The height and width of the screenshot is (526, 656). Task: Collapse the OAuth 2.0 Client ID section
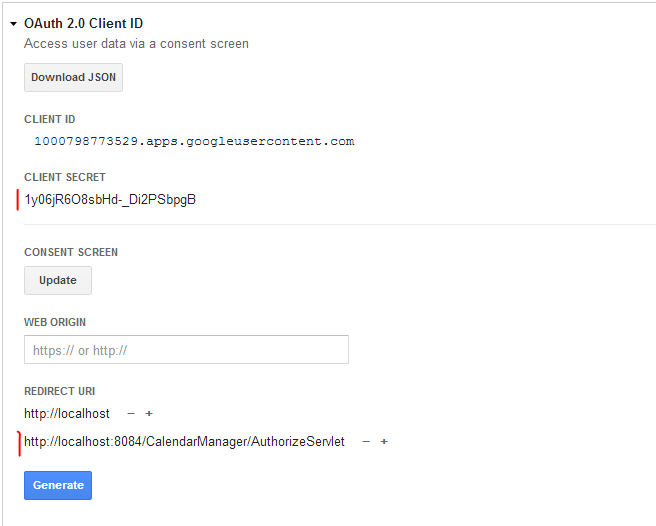13,24
